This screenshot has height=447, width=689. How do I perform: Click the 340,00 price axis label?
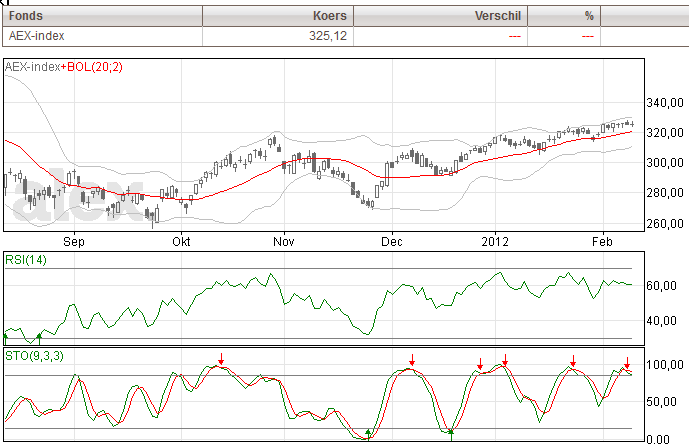[665, 103]
